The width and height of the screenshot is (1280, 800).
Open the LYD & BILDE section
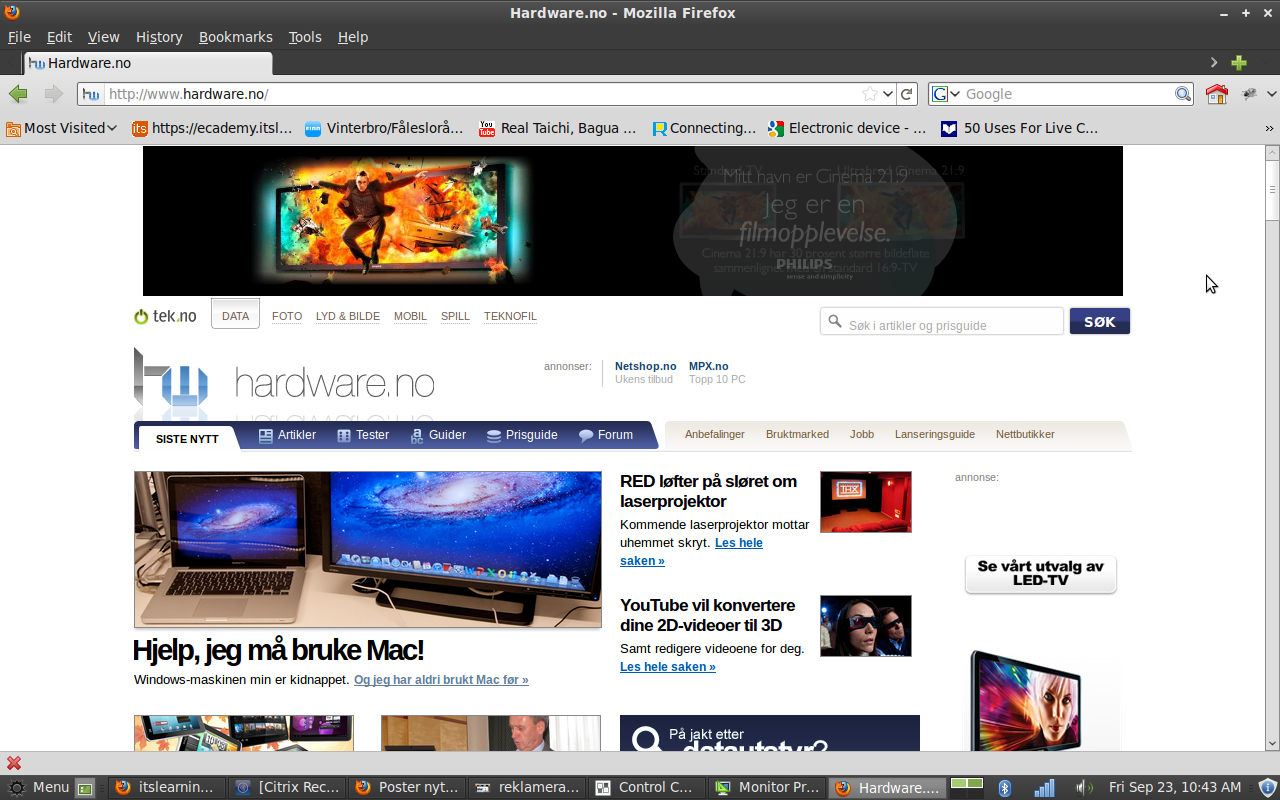[x=348, y=316]
